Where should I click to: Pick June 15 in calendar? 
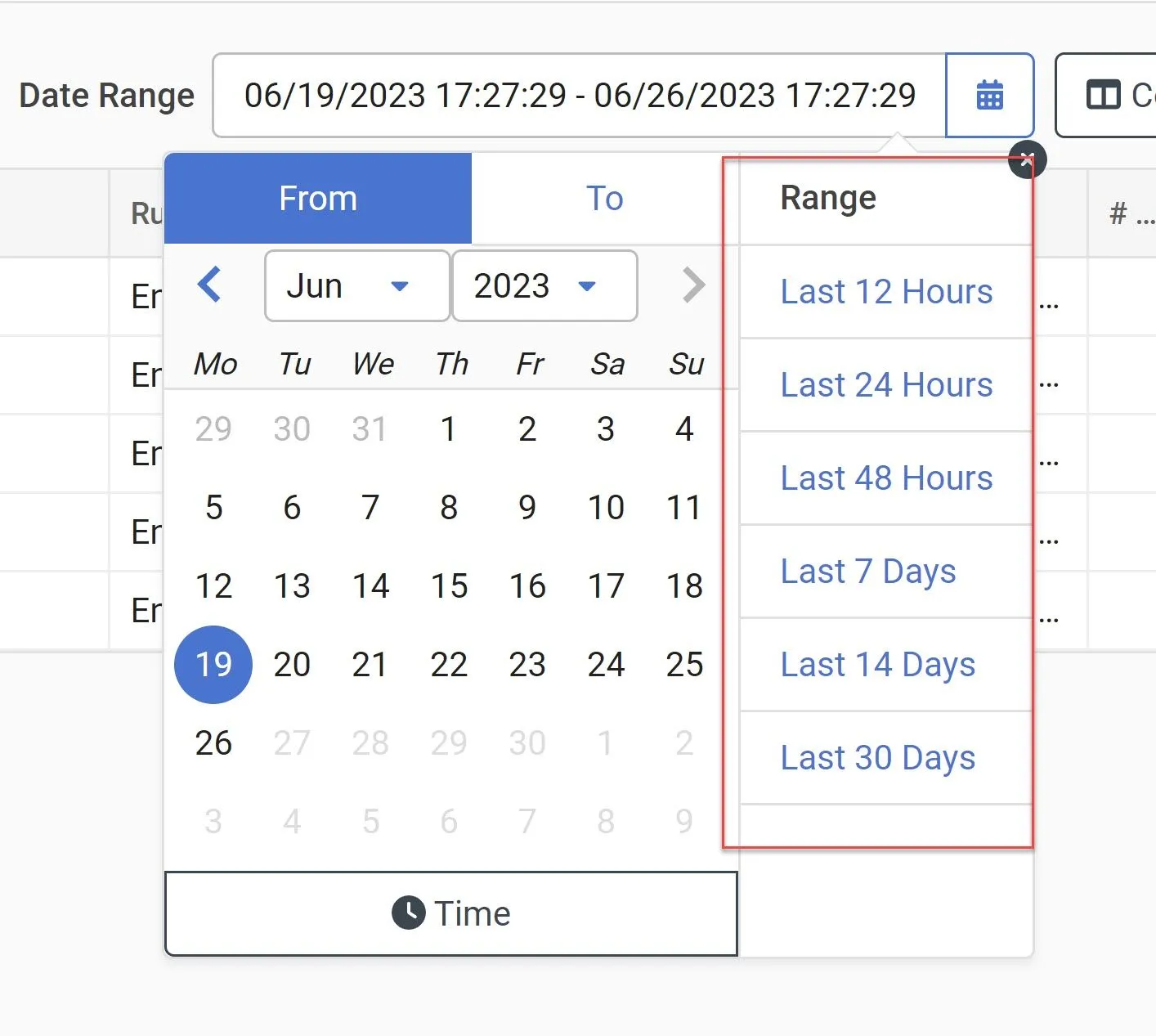[449, 586]
